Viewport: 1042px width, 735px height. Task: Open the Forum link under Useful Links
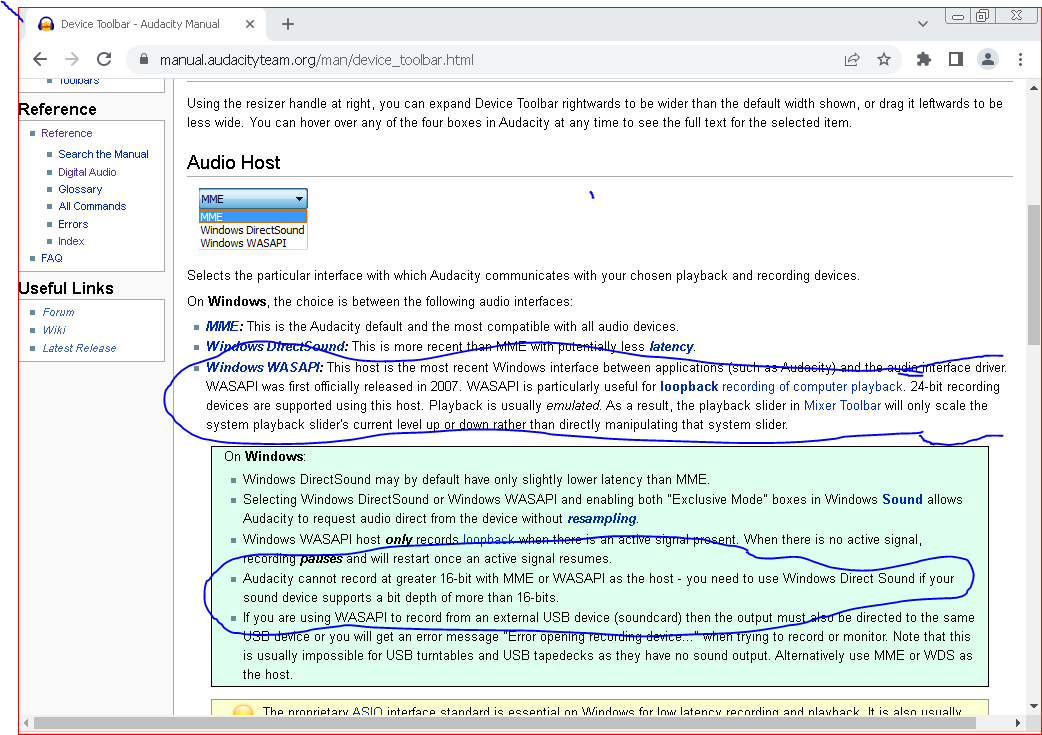[58, 312]
